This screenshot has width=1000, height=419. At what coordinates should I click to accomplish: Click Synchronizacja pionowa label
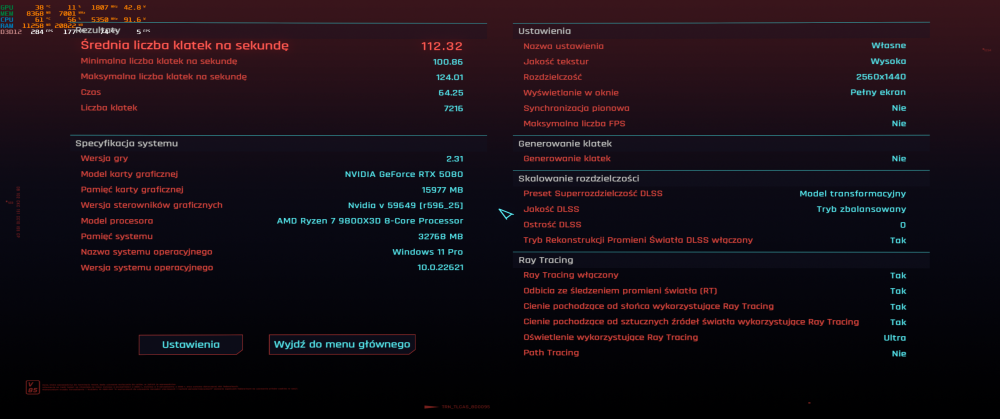(x=577, y=108)
